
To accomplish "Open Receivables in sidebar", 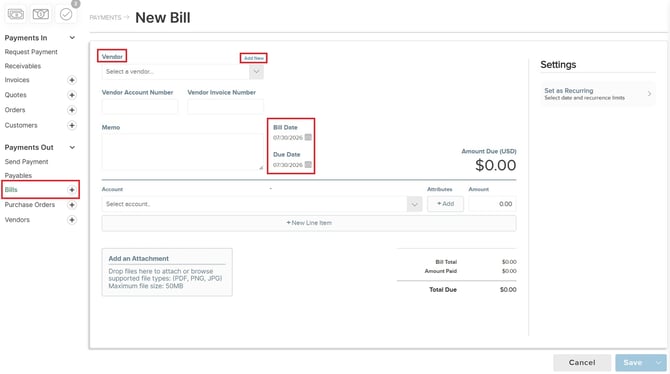I will tap(23, 66).
